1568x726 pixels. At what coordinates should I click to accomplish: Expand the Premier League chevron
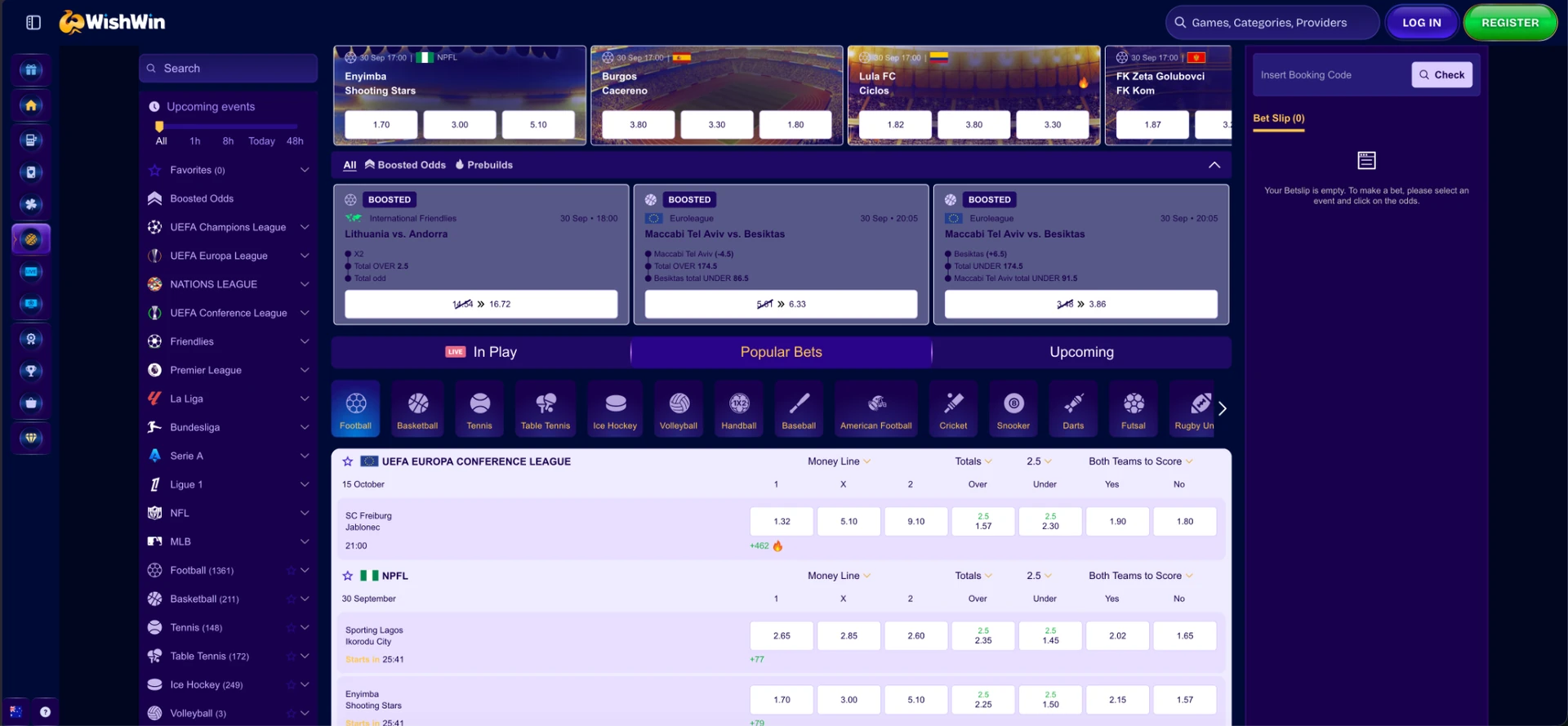tap(305, 370)
